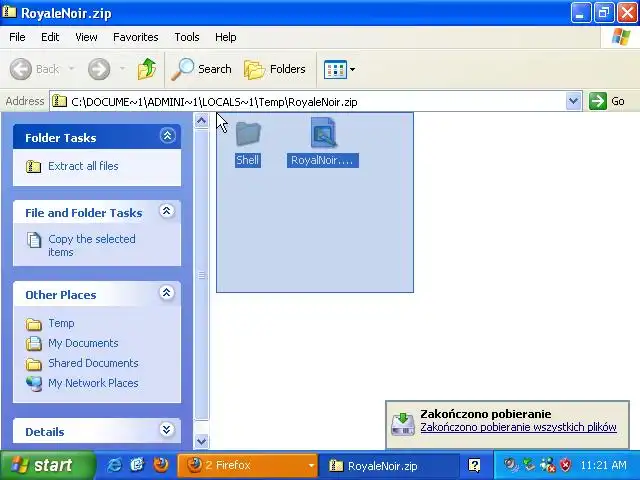Viewport: 640px width, 480px height.
Task: Click task pane scroll down arrow
Action: [201, 441]
